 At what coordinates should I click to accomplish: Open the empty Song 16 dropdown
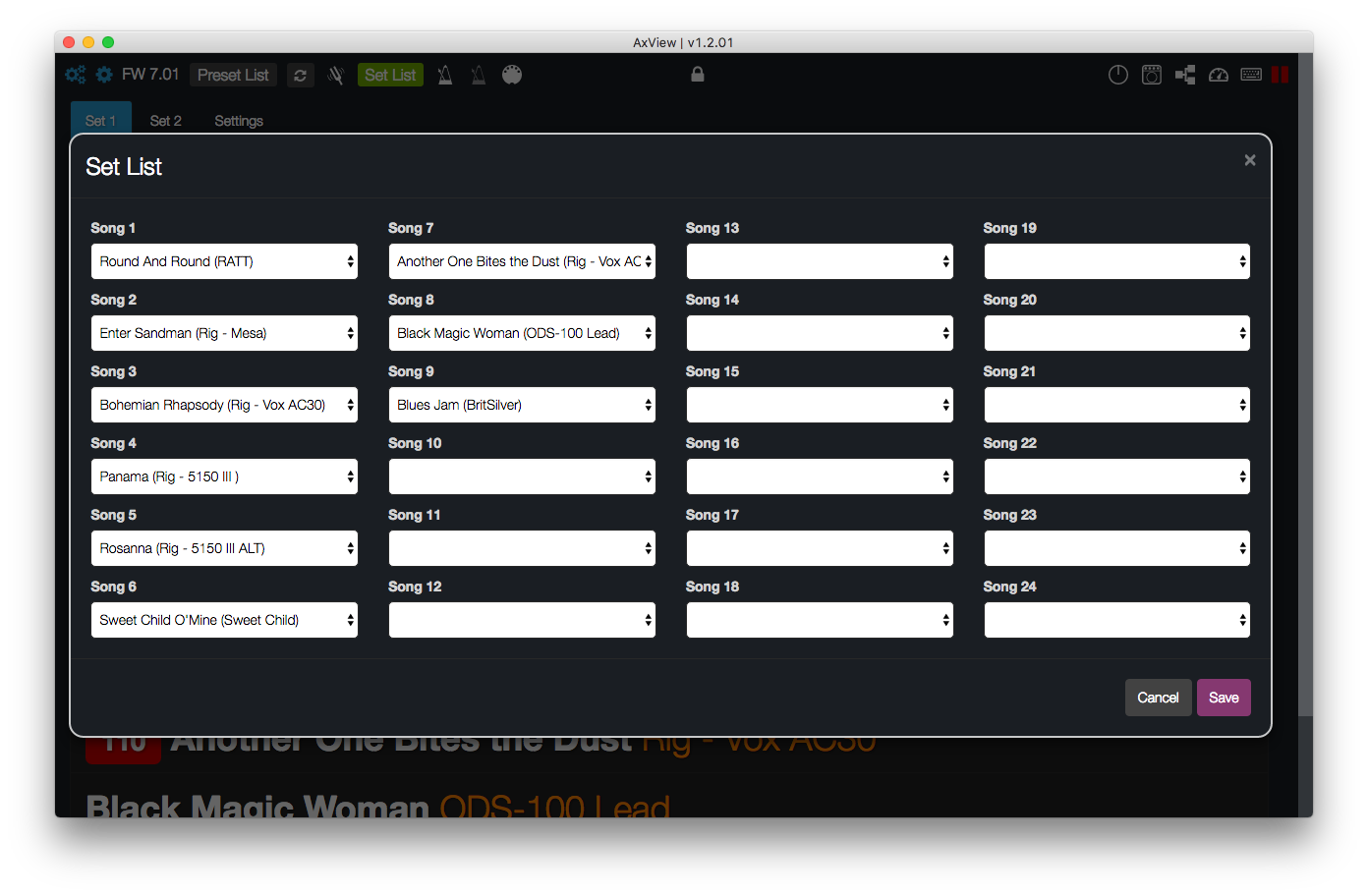[x=820, y=476]
